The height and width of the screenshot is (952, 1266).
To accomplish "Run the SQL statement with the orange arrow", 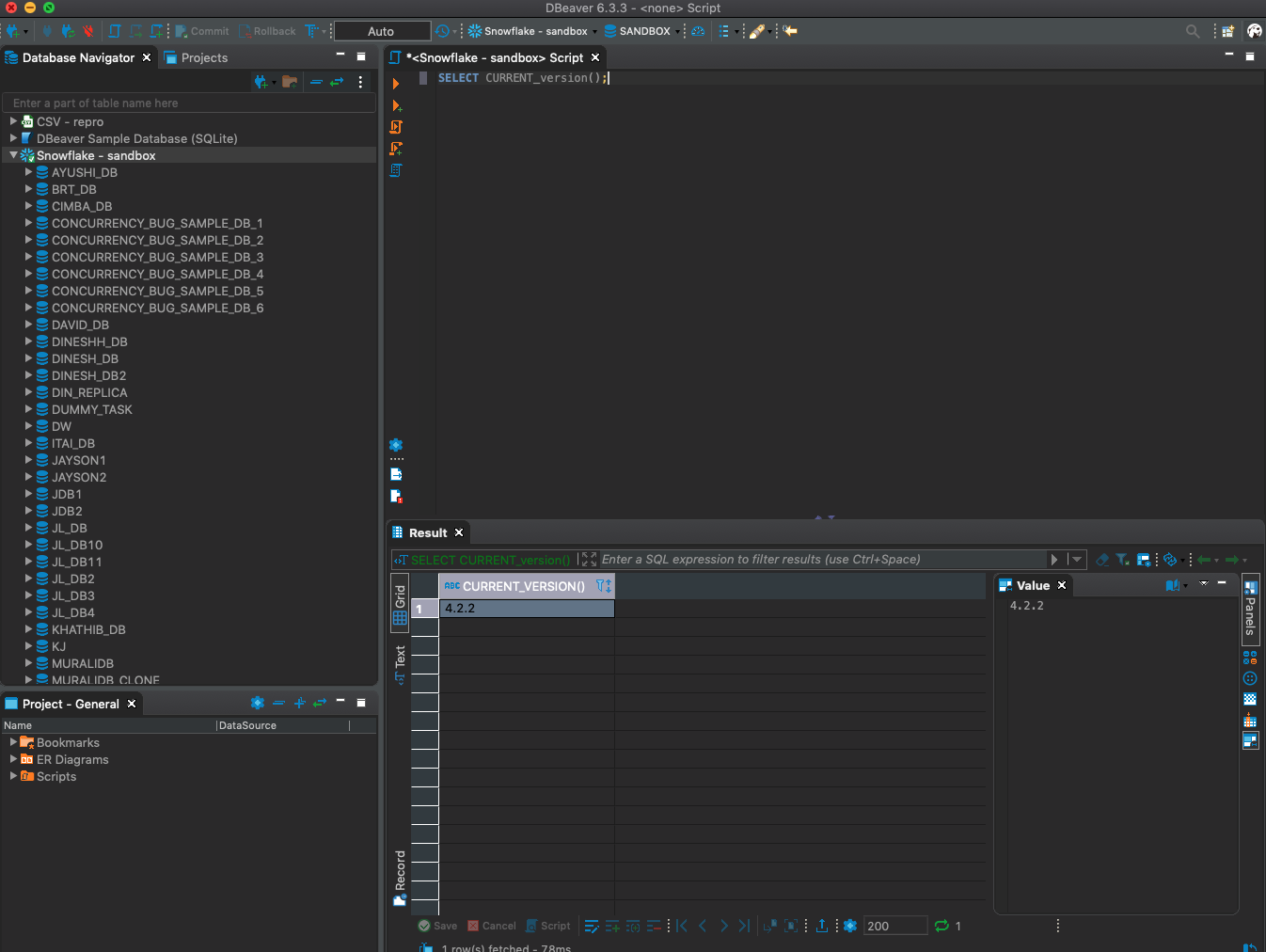I will [396, 84].
